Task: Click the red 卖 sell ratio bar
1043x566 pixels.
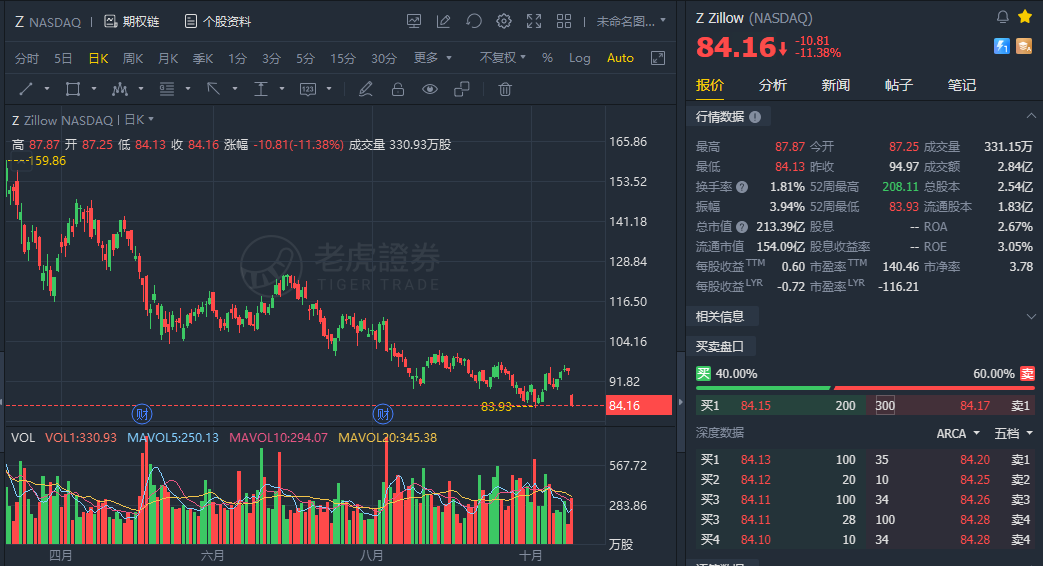Action: [x=935, y=388]
